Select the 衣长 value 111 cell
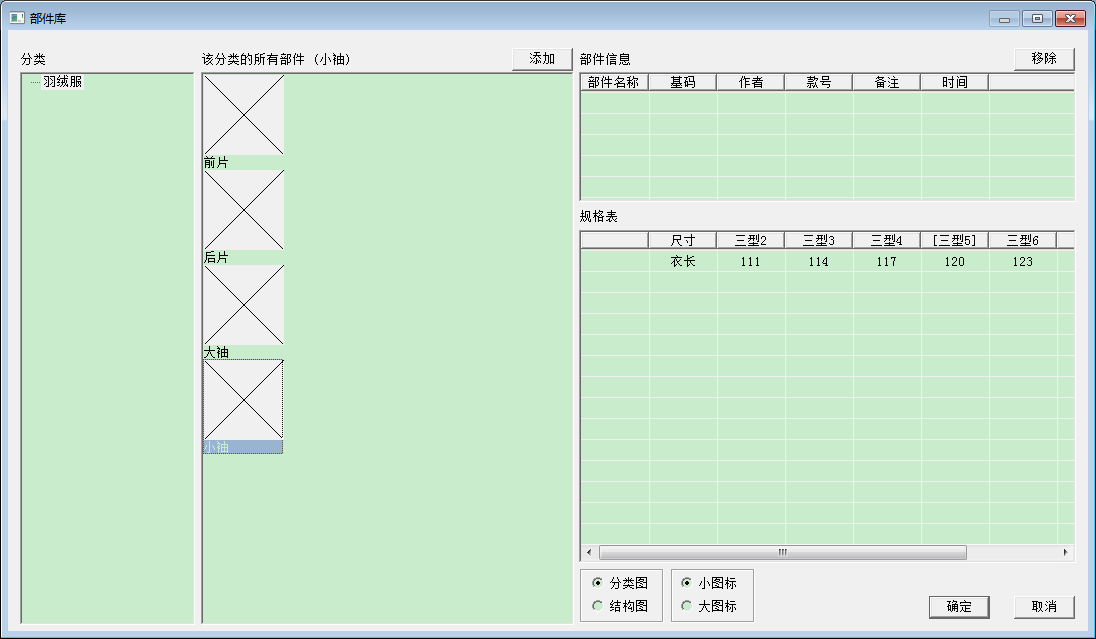The height and width of the screenshot is (639, 1096). pos(751,261)
